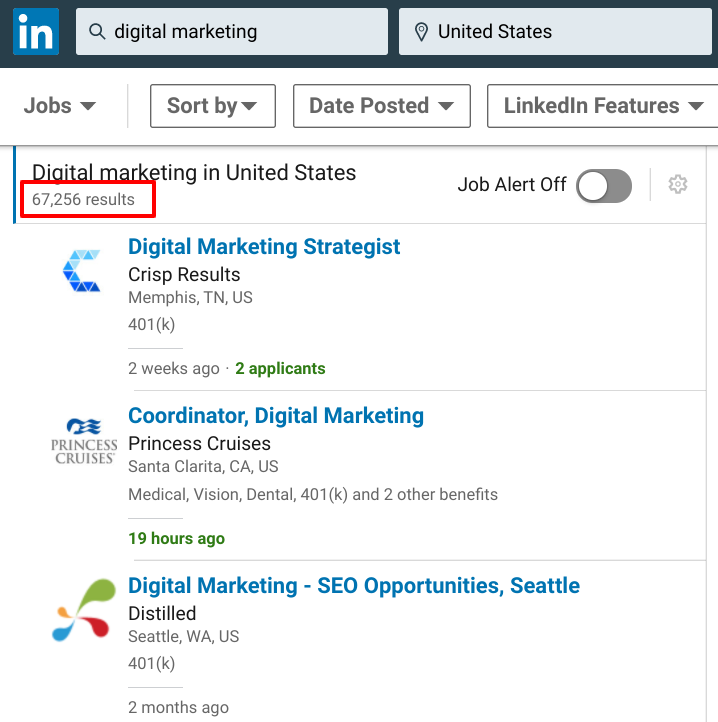The image size is (718, 722).
Task: Turn on the Job Alert toggle
Action: pos(604,185)
